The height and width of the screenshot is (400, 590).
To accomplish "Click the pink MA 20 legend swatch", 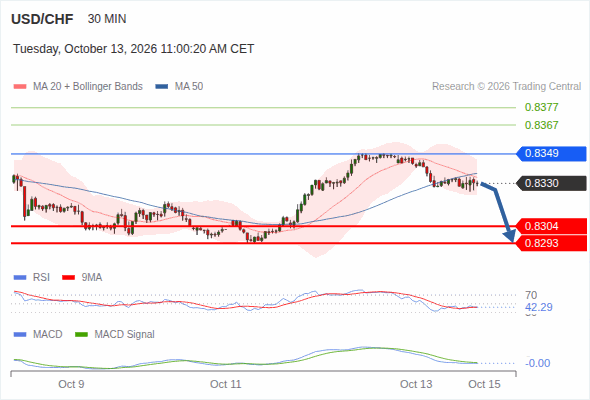I will tap(20, 87).
